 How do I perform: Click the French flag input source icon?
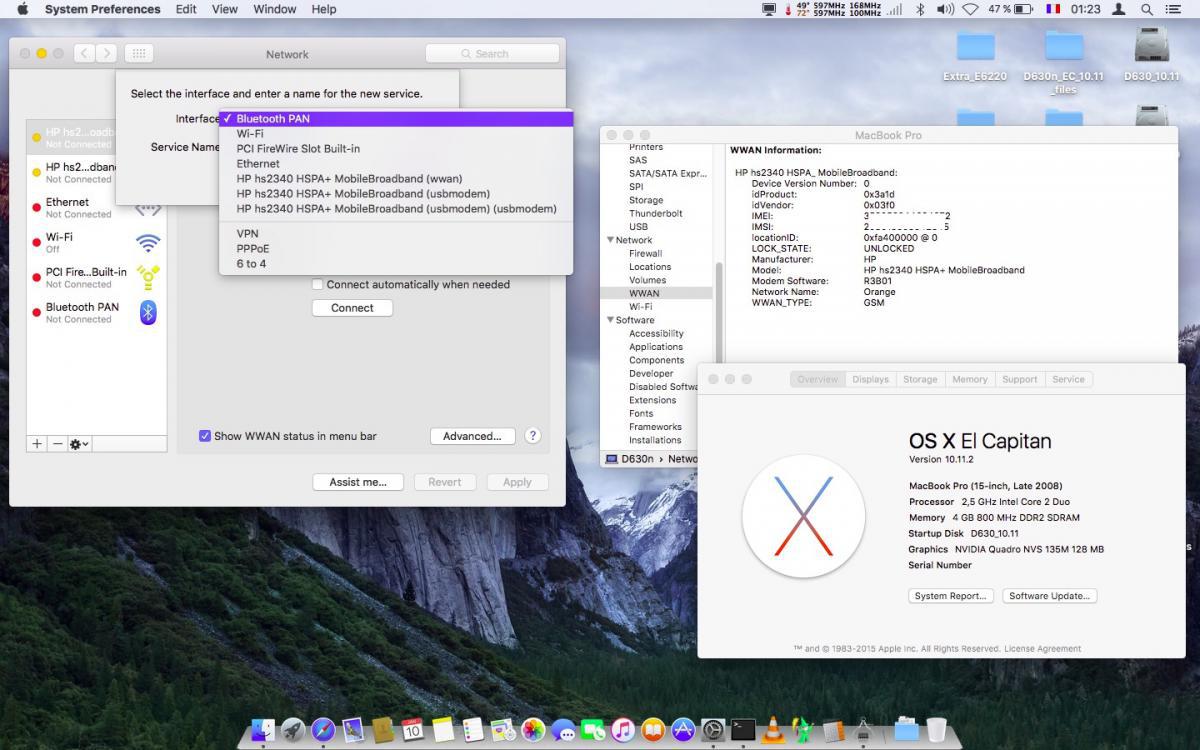(1053, 9)
